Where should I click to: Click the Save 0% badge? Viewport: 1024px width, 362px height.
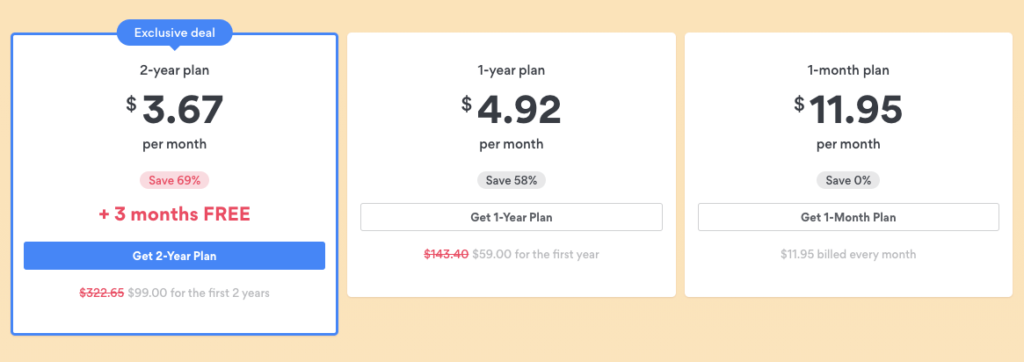(x=848, y=180)
